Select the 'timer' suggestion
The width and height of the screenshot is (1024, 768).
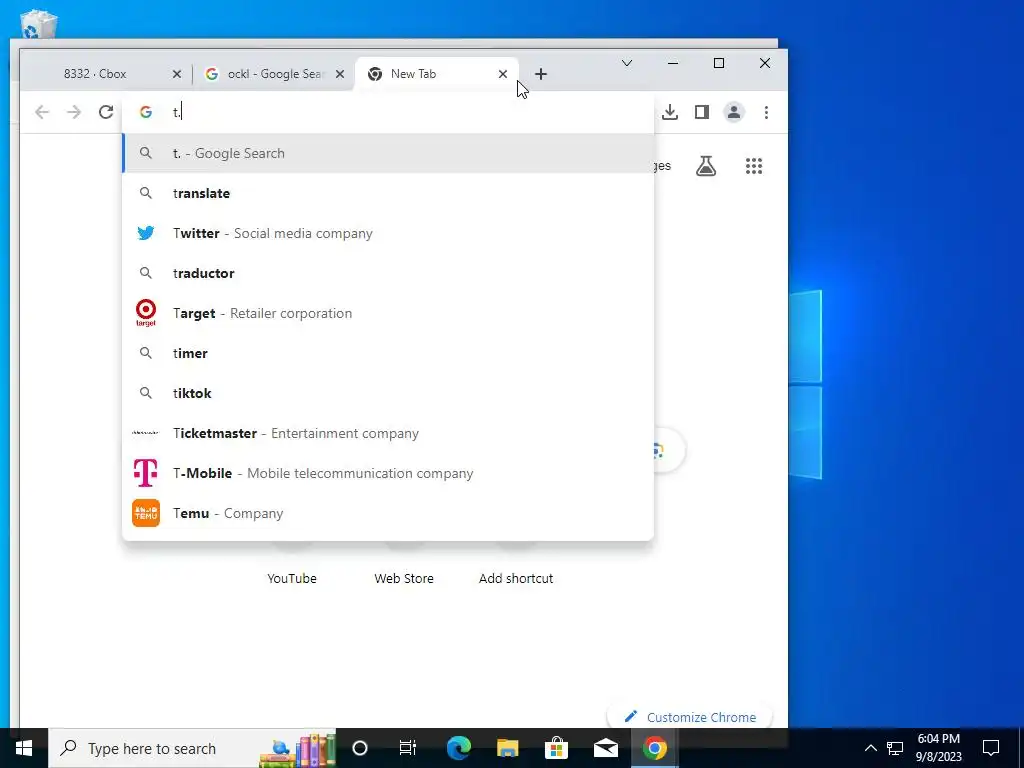click(388, 353)
